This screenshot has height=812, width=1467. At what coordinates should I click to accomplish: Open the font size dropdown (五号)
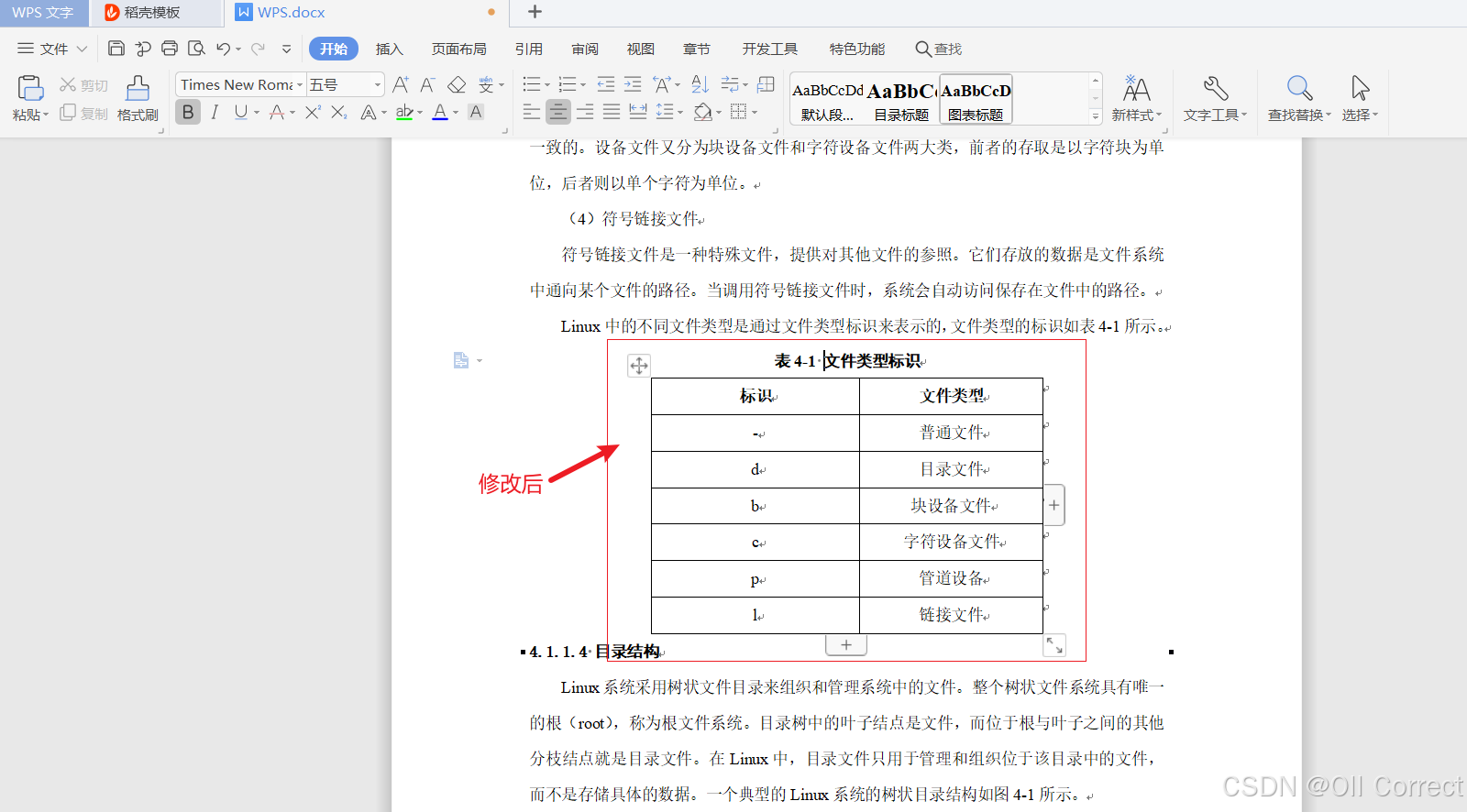click(x=378, y=85)
